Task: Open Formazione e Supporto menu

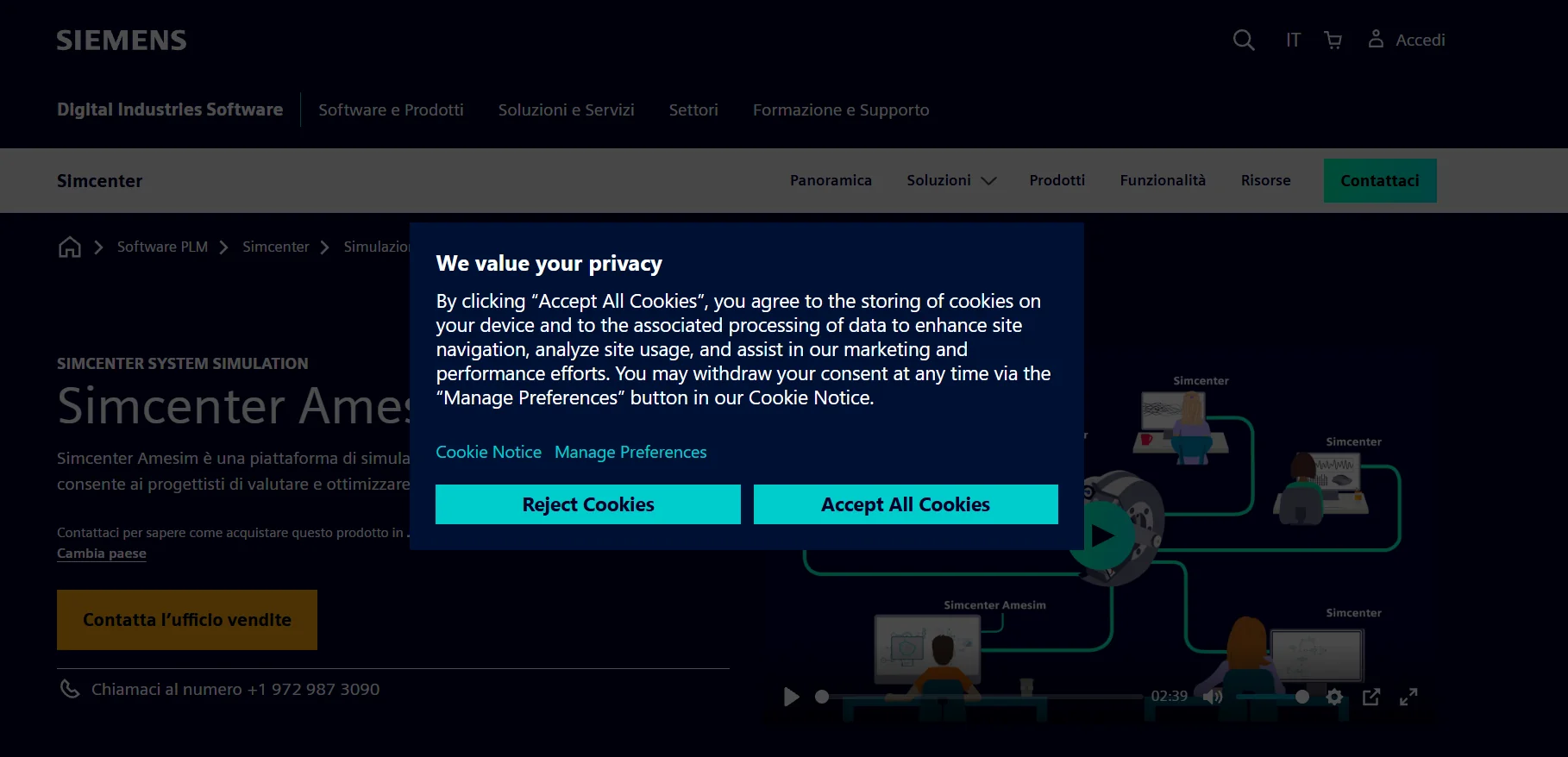Action: pos(840,109)
